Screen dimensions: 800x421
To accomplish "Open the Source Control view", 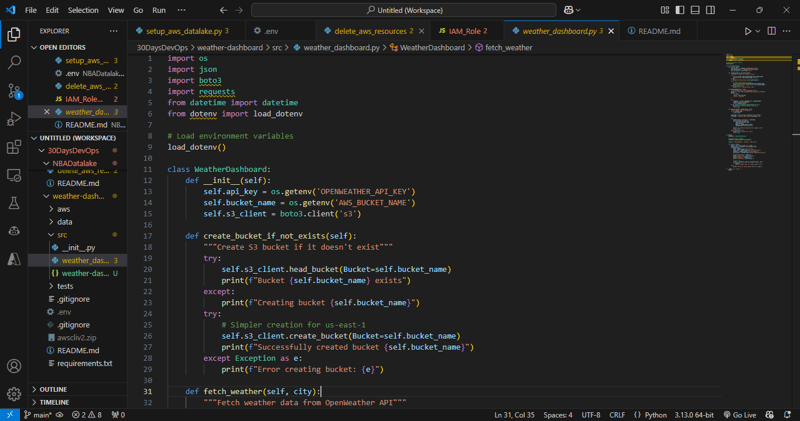I will coord(14,91).
